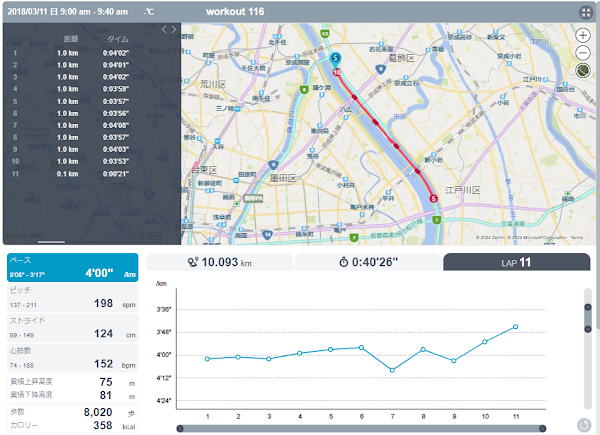
Task: Click the right handle of horizontal range slider
Action: (542, 428)
